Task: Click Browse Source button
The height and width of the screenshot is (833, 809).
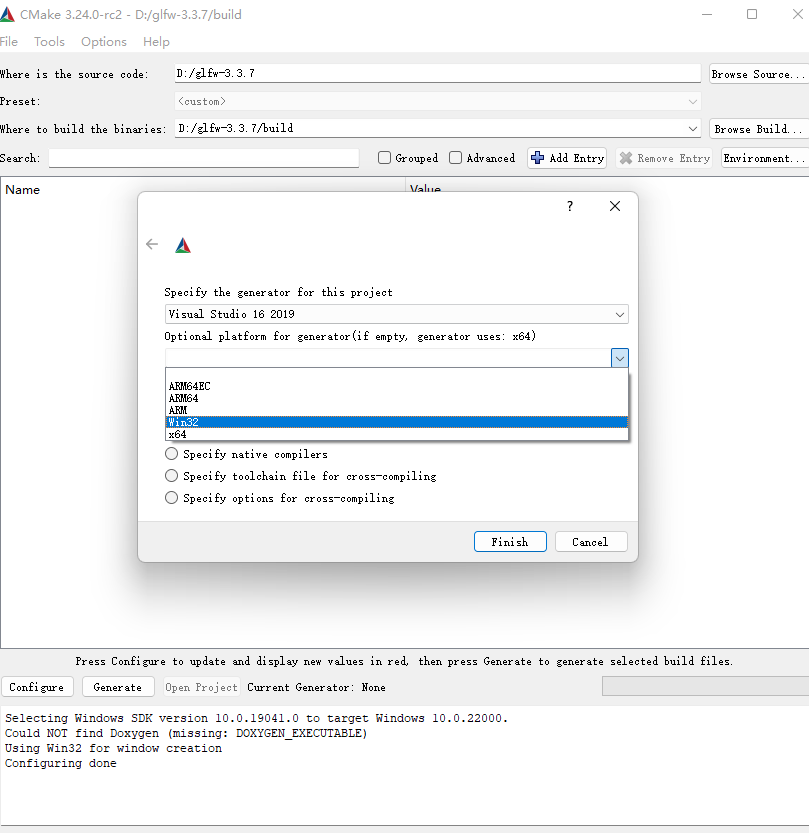Action: tap(759, 74)
